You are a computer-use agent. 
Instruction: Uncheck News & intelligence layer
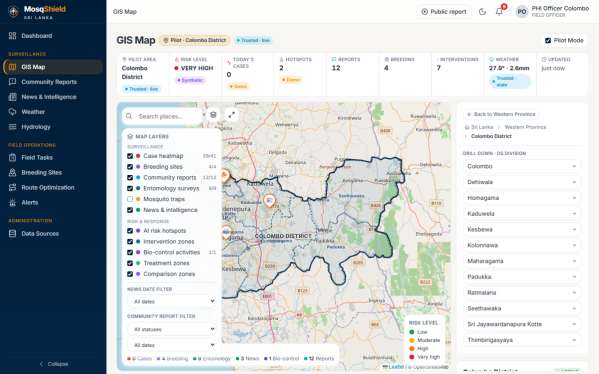(130, 210)
